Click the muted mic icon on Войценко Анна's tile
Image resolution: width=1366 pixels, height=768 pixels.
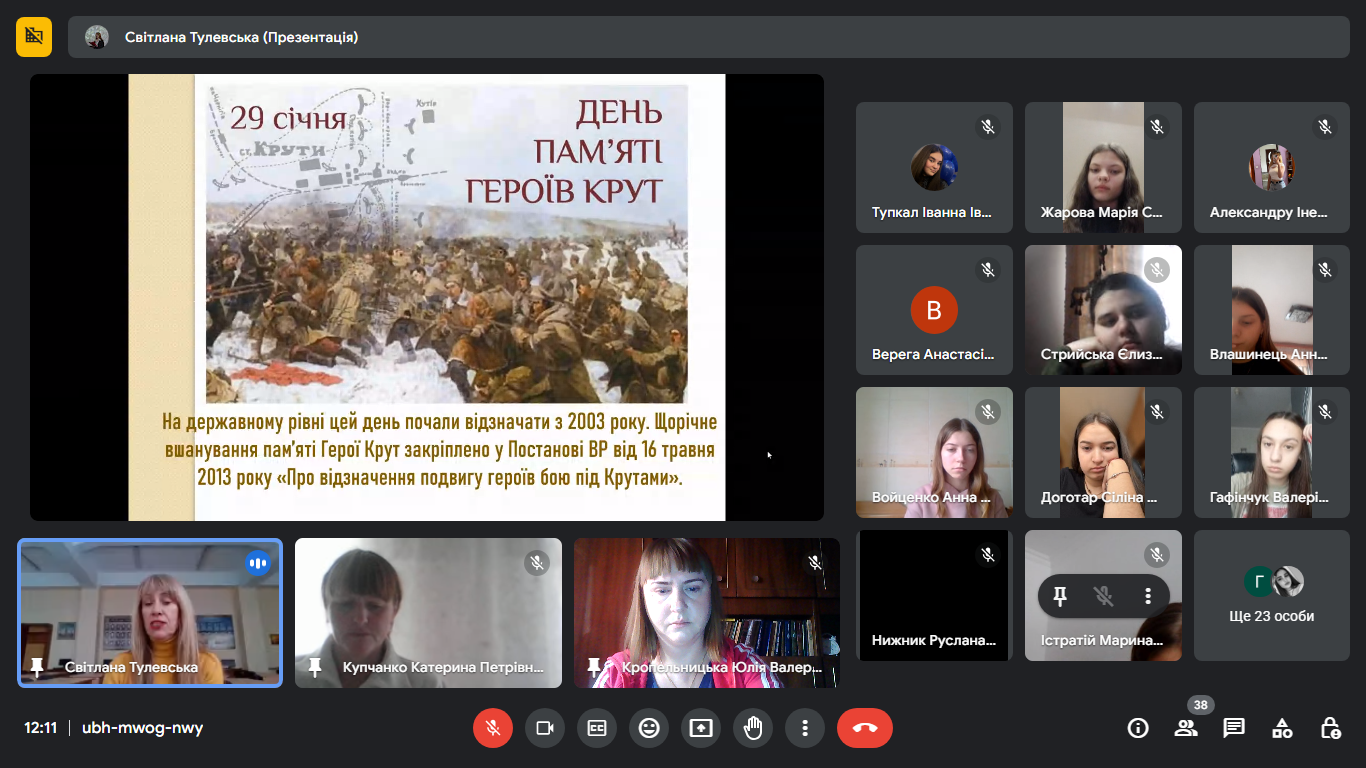click(988, 412)
